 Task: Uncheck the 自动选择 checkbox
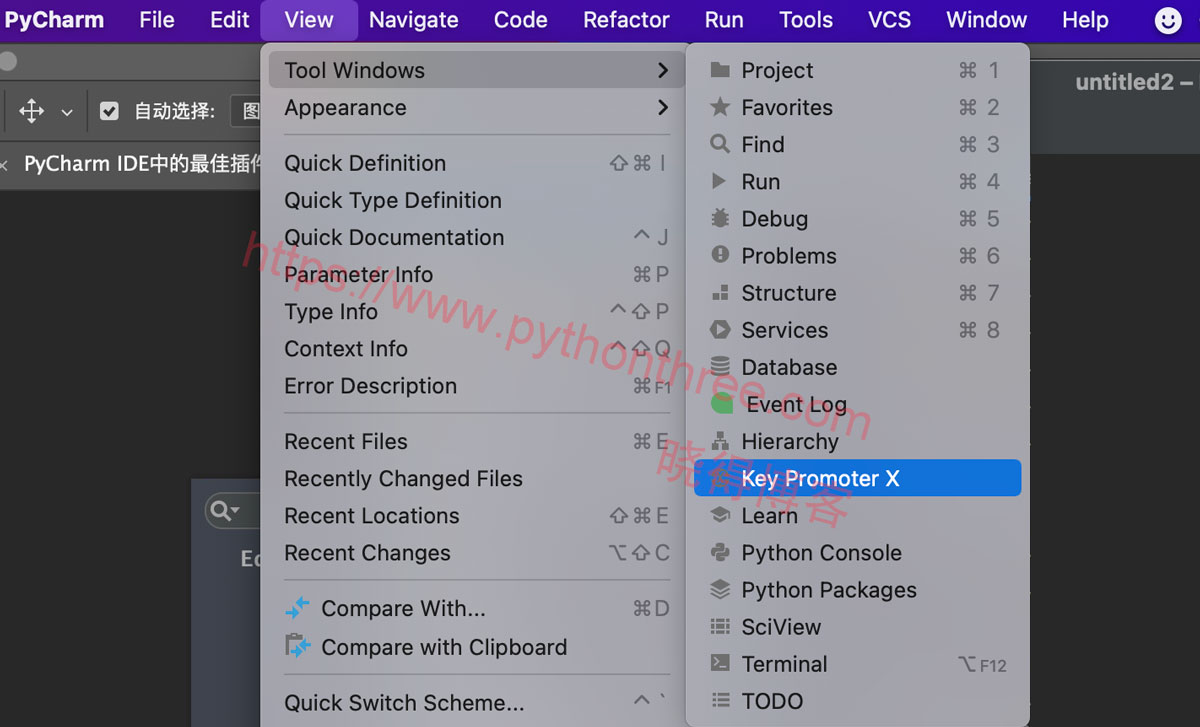108,111
